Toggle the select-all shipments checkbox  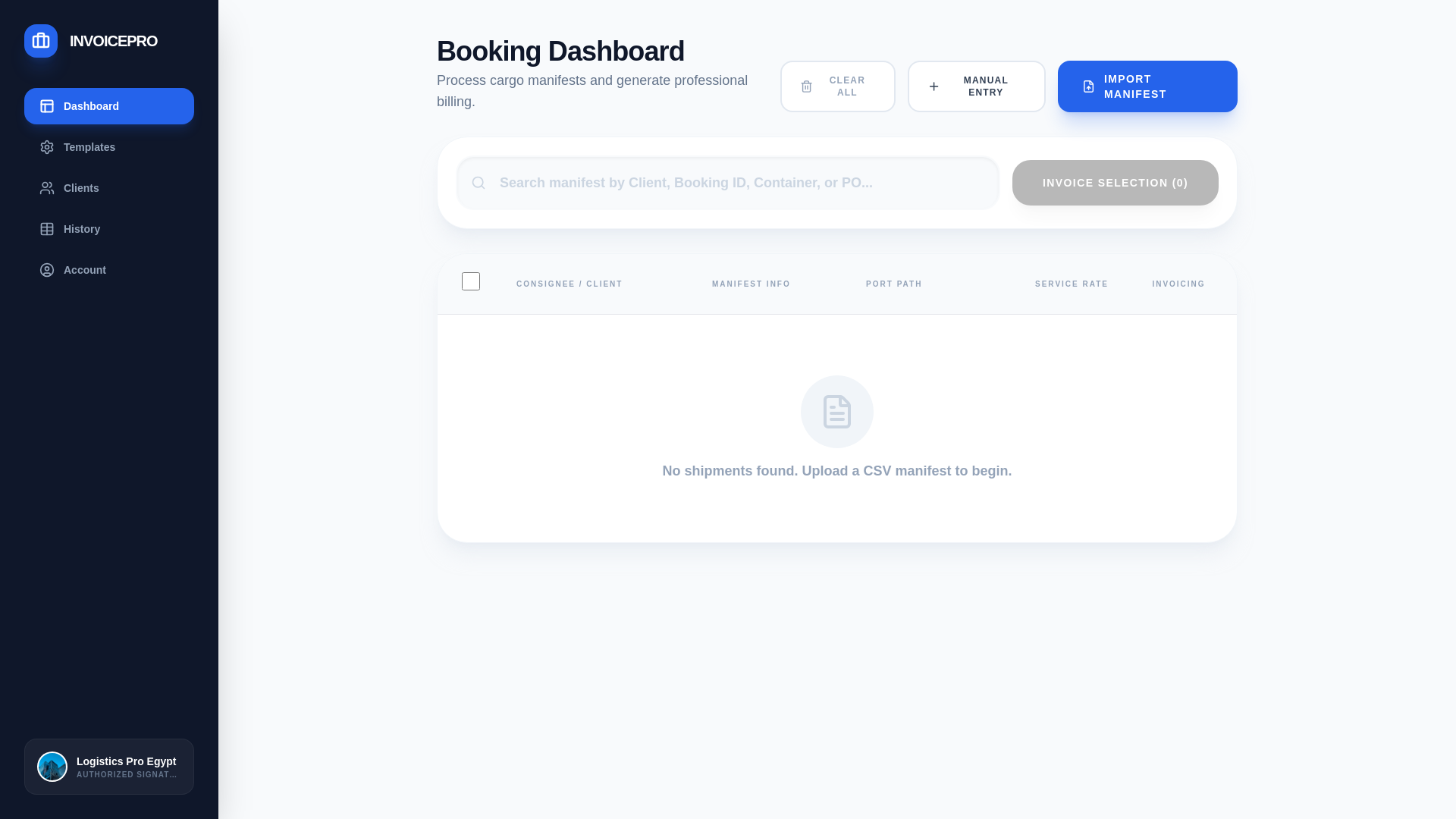pyautogui.click(x=471, y=281)
